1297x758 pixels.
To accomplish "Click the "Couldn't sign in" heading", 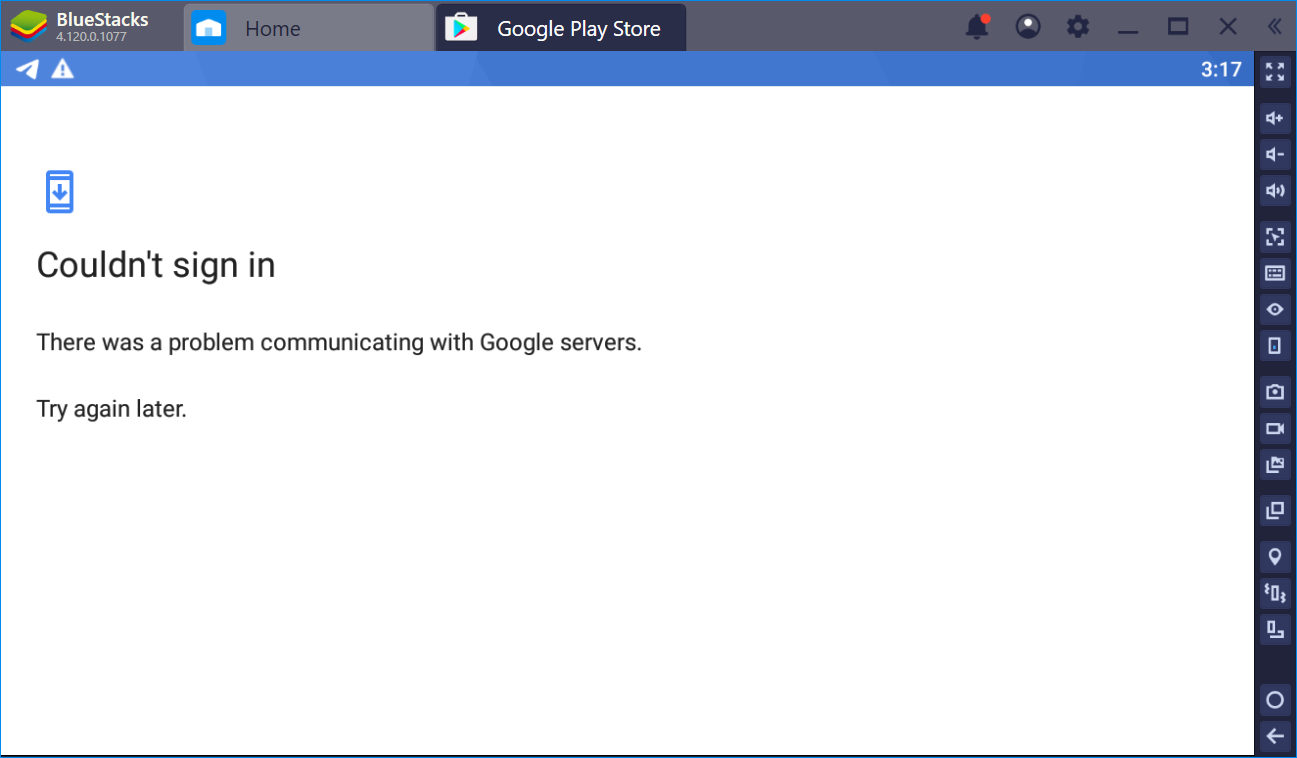I will coord(156,265).
